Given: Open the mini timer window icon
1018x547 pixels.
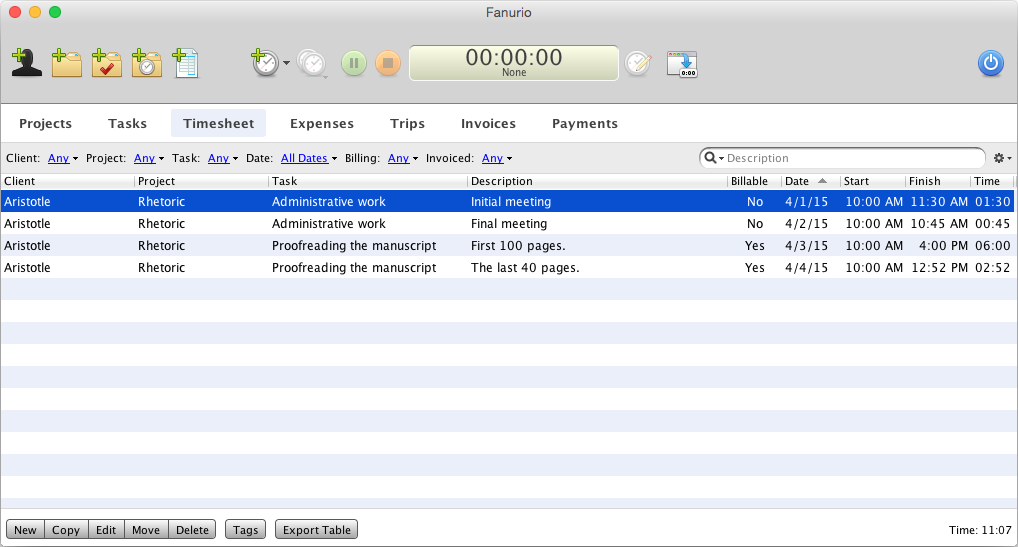Looking at the screenshot, I should point(682,64).
